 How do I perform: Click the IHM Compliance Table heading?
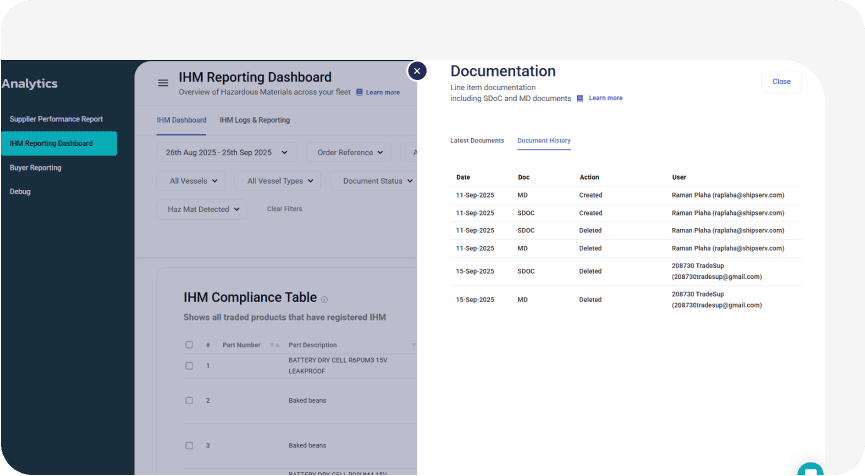tap(250, 297)
